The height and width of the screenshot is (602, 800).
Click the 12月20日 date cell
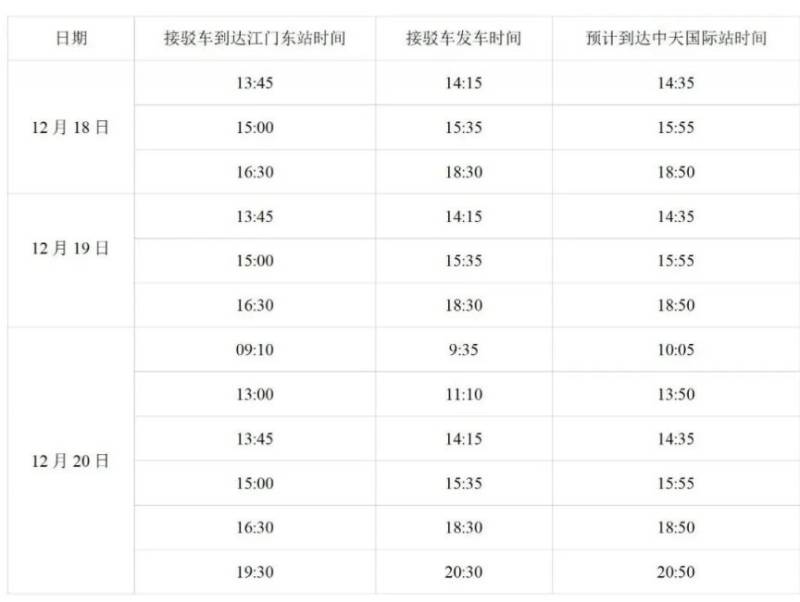coord(71,461)
